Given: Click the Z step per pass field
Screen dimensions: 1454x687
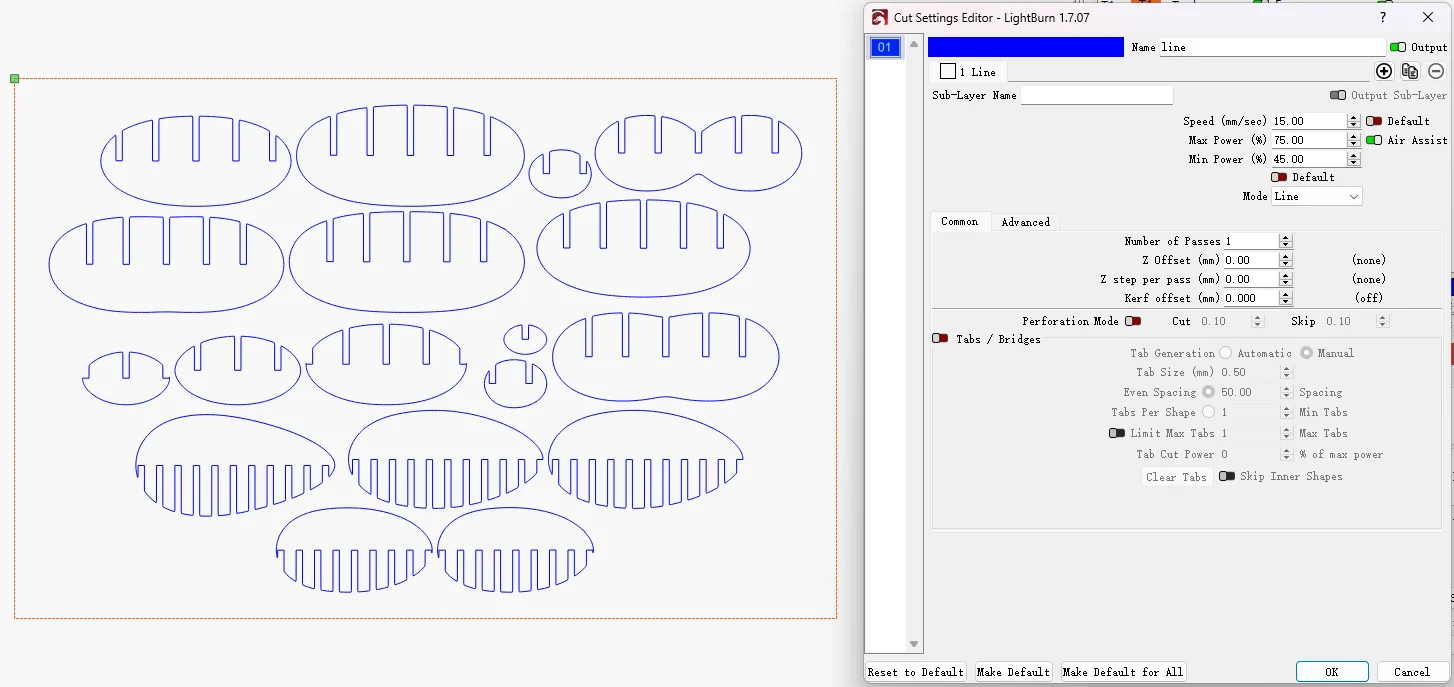Looking at the screenshot, I should (x=1252, y=279).
